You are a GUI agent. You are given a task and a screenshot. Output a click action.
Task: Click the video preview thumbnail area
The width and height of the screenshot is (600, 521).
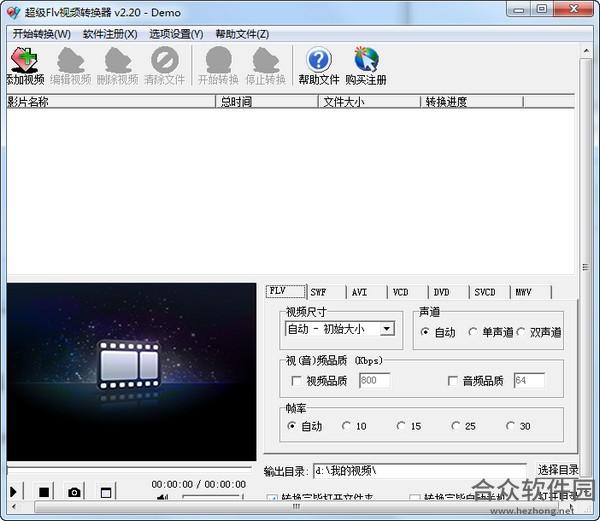point(131,372)
